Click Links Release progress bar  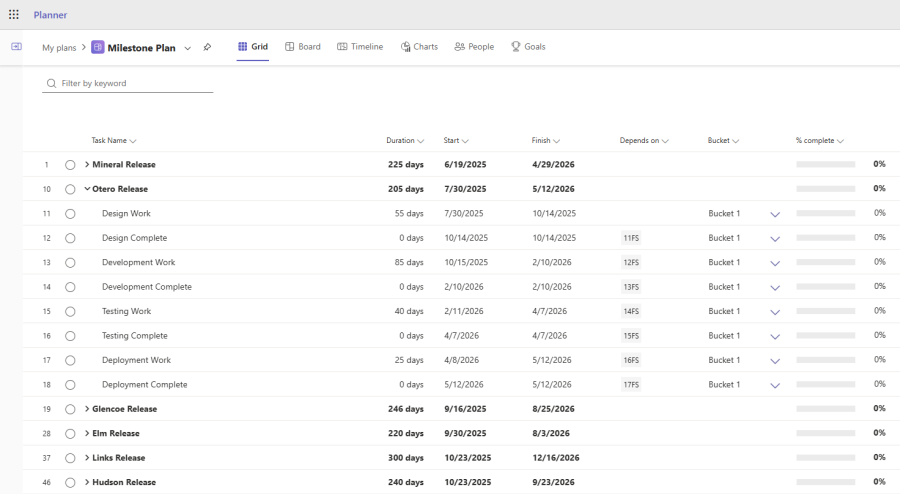(825, 458)
